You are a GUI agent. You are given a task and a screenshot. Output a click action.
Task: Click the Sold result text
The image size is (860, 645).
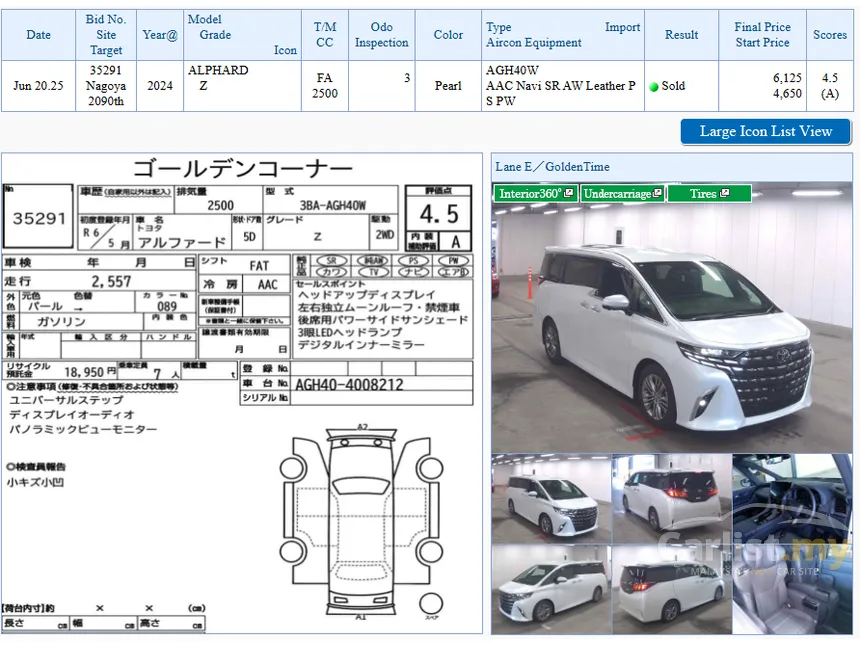pos(674,86)
